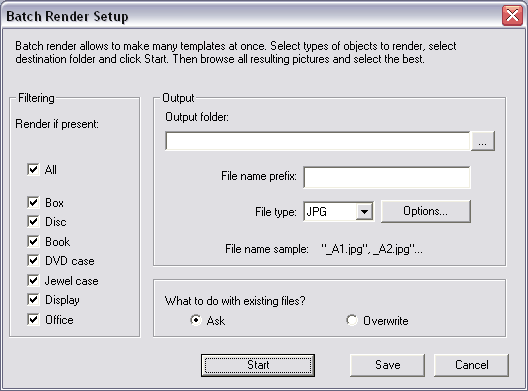
Task: Close the Batch Render Setup window
Action: click(x=512, y=15)
